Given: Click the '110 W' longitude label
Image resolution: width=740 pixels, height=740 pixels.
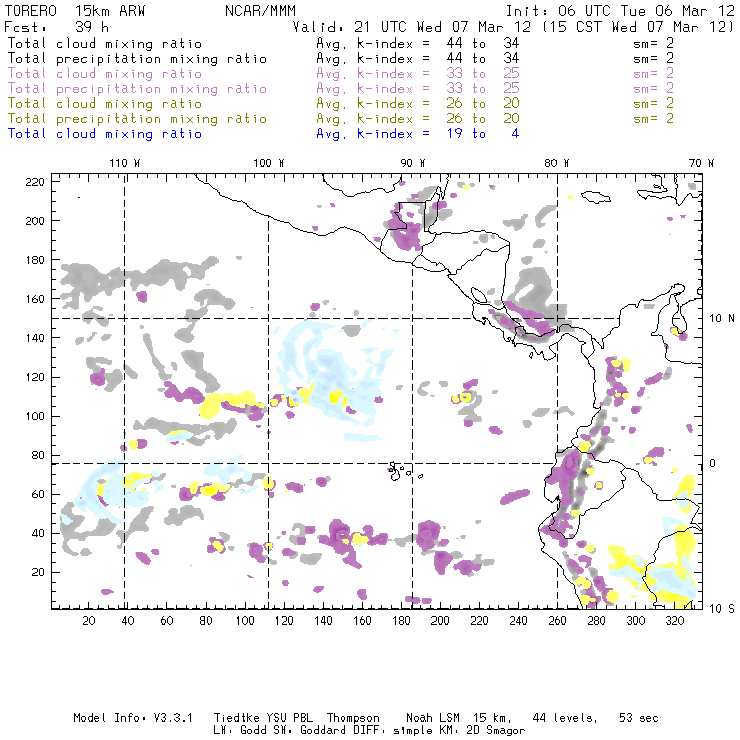Looking at the screenshot, I should pos(125,163).
